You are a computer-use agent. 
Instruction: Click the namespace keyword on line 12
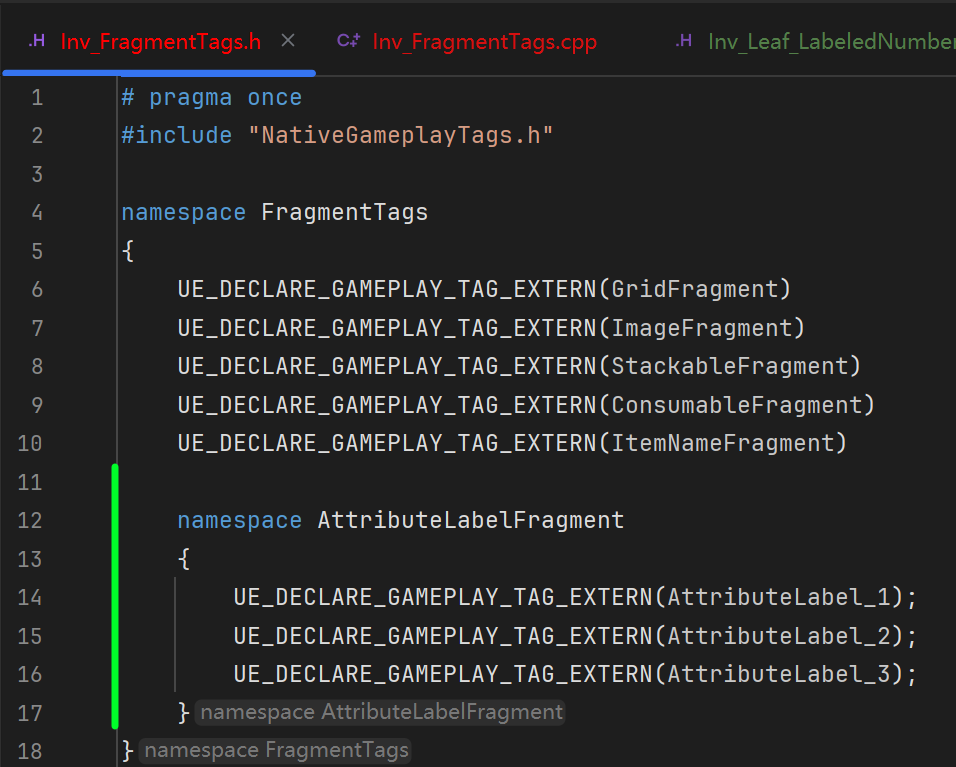(x=240, y=521)
